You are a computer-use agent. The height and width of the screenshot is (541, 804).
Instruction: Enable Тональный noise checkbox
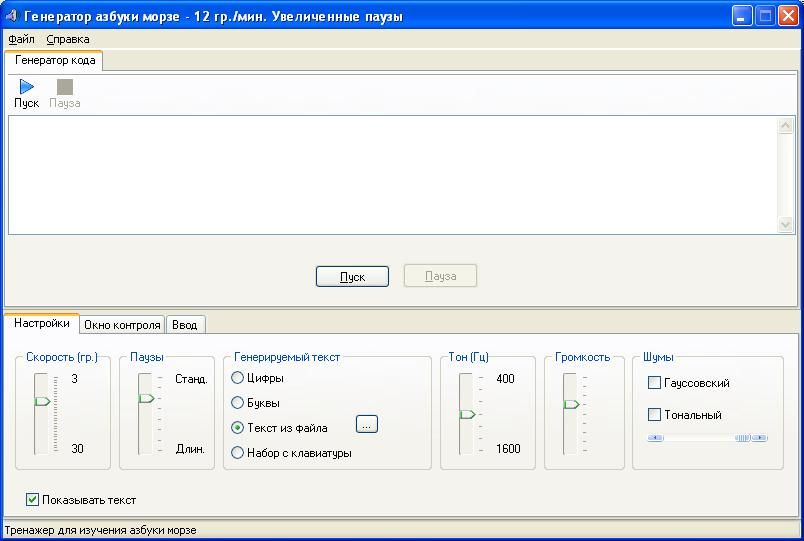(655, 415)
